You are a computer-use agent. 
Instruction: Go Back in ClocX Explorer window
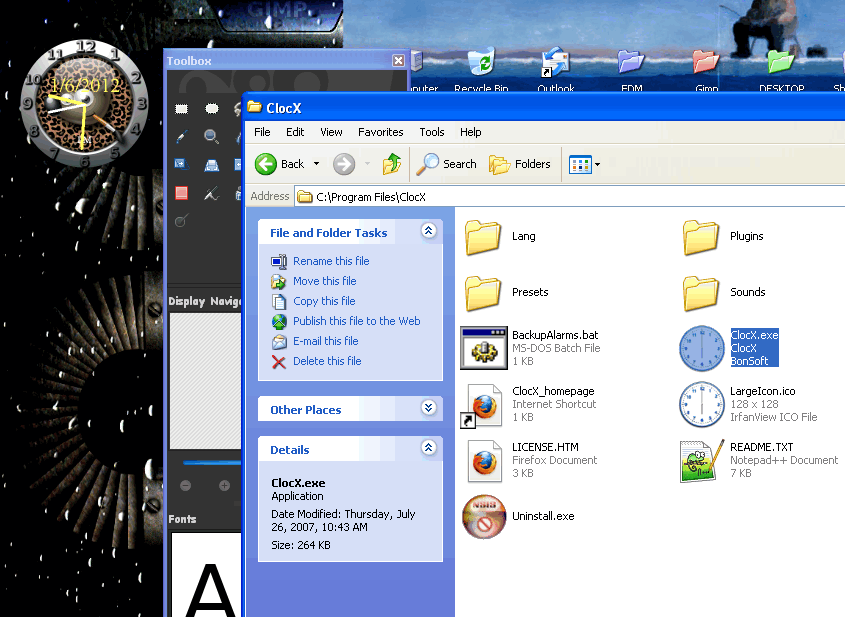(x=280, y=164)
